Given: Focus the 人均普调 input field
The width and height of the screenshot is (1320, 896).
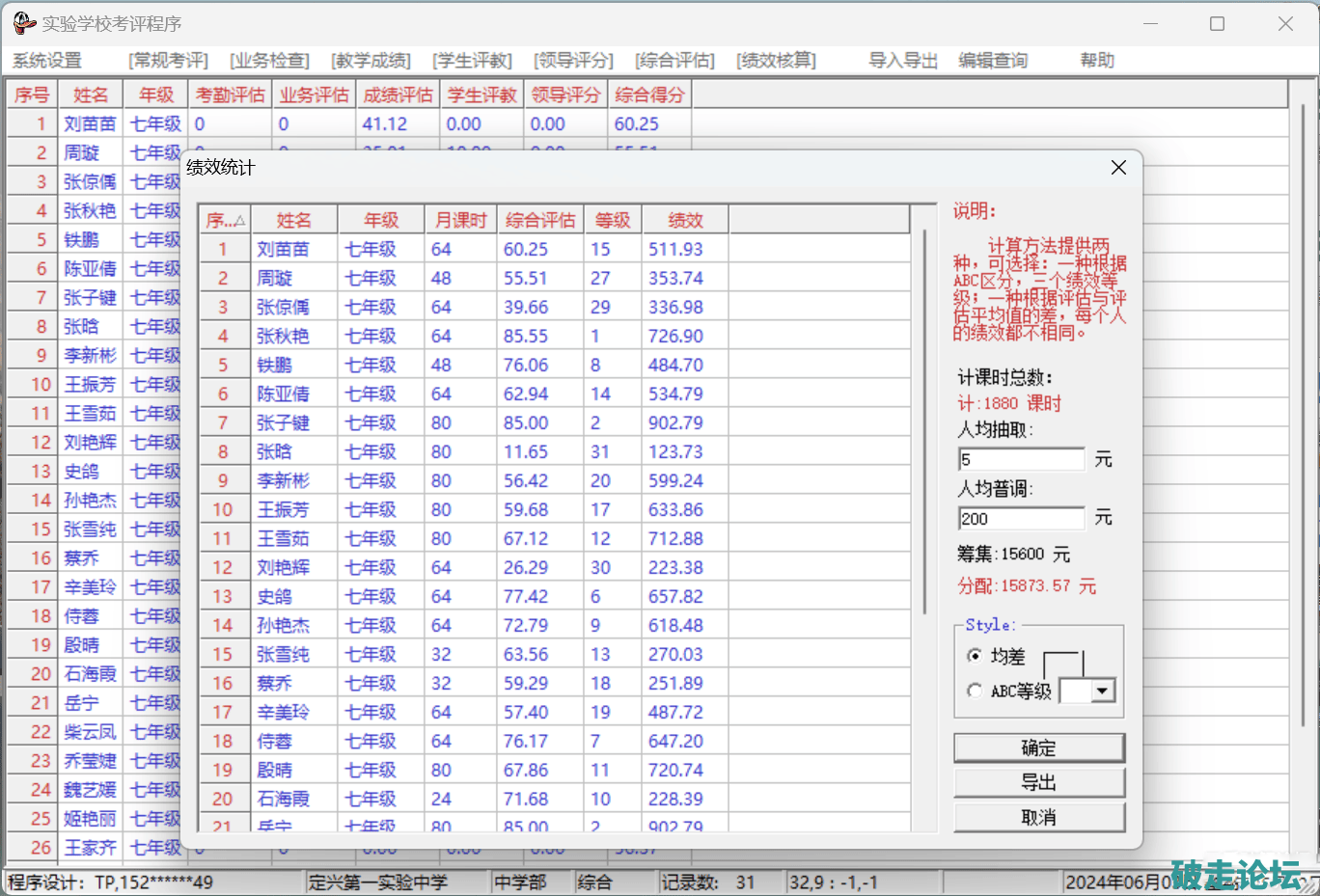Looking at the screenshot, I should [1021, 519].
